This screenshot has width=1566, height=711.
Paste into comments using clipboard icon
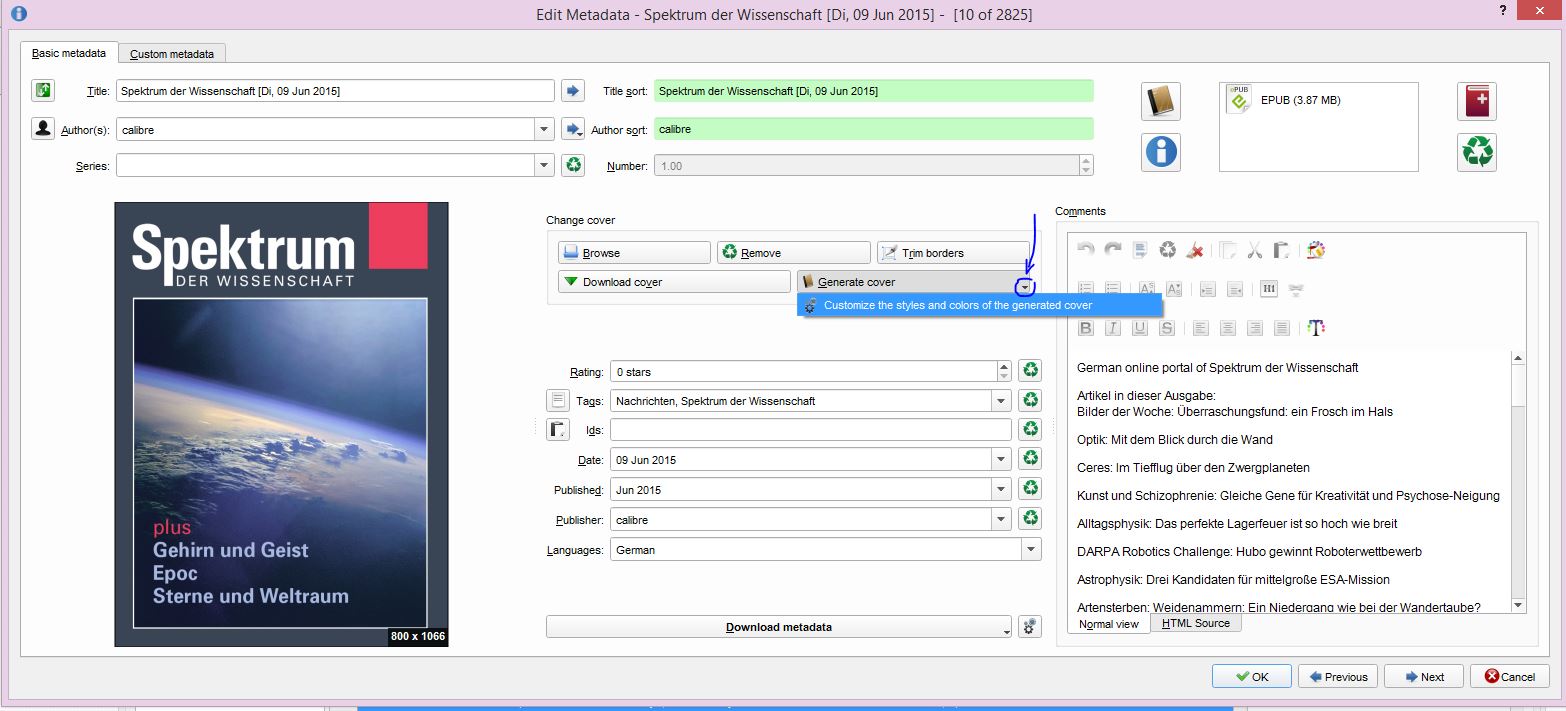1283,250
